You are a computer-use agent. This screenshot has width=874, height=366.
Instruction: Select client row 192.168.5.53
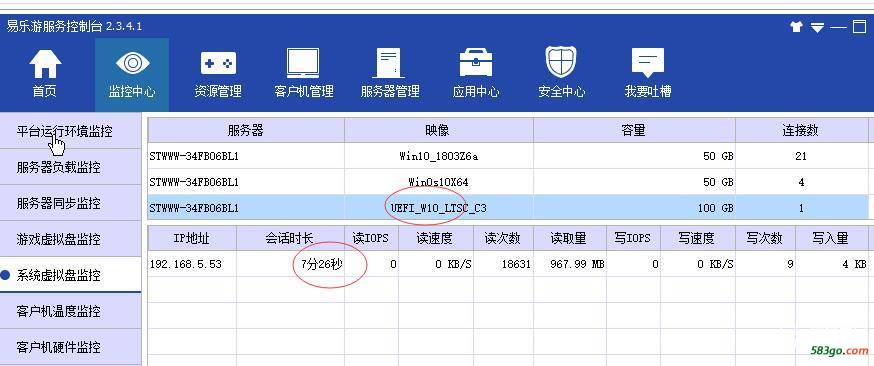pyautogui.click(x=508, y=264)
